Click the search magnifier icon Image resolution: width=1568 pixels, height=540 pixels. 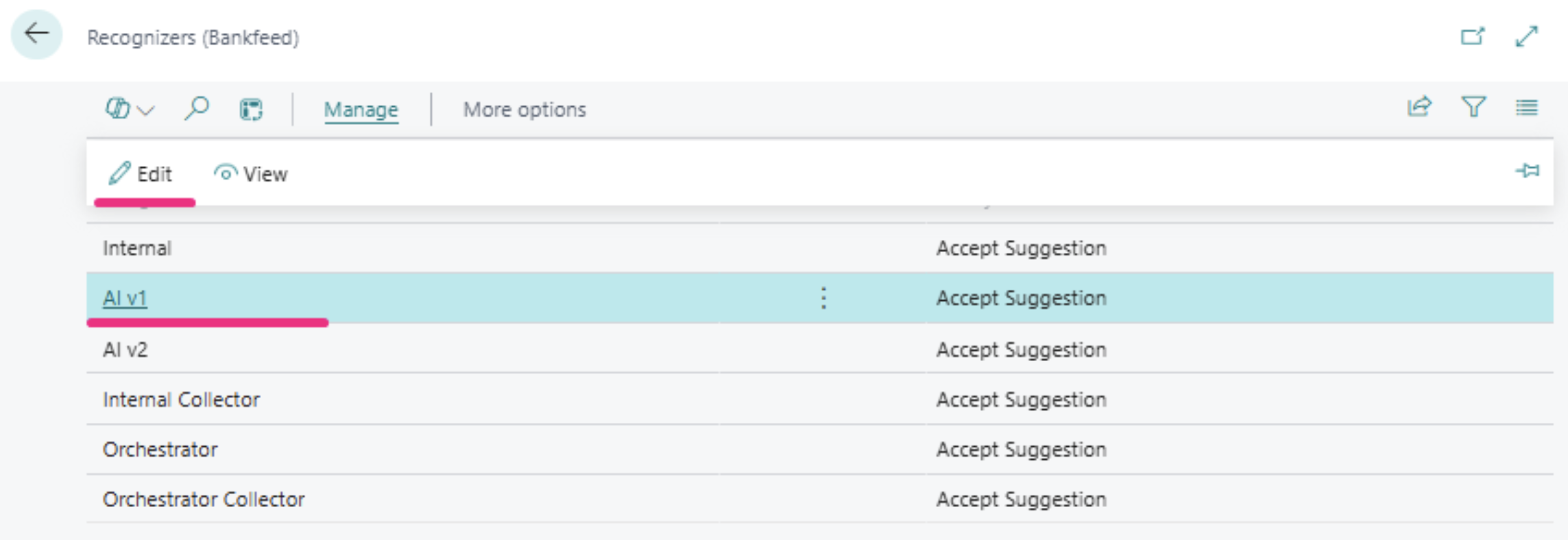click(x=197, y=108)
